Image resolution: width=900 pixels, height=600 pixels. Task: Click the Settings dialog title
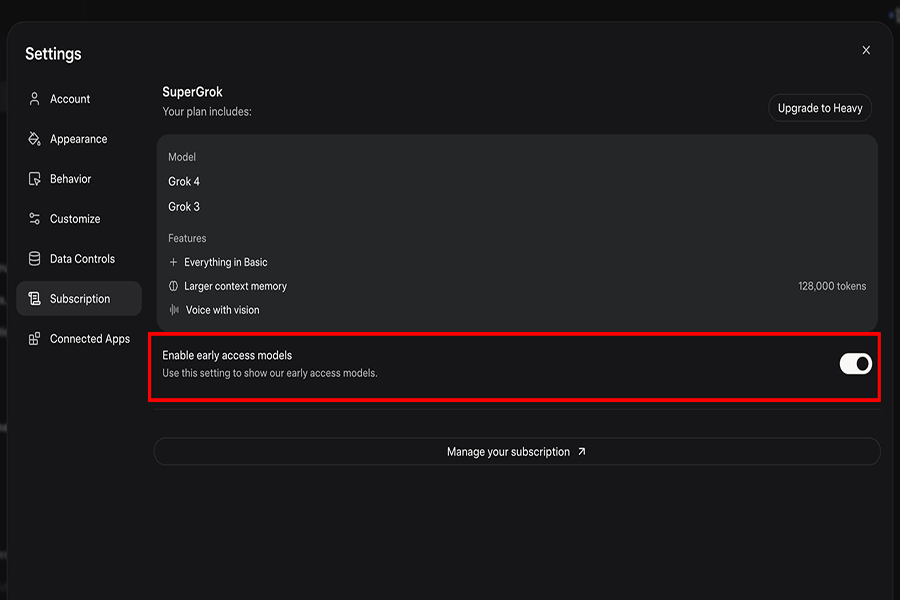pyautogui.click(x=53, y=54)
